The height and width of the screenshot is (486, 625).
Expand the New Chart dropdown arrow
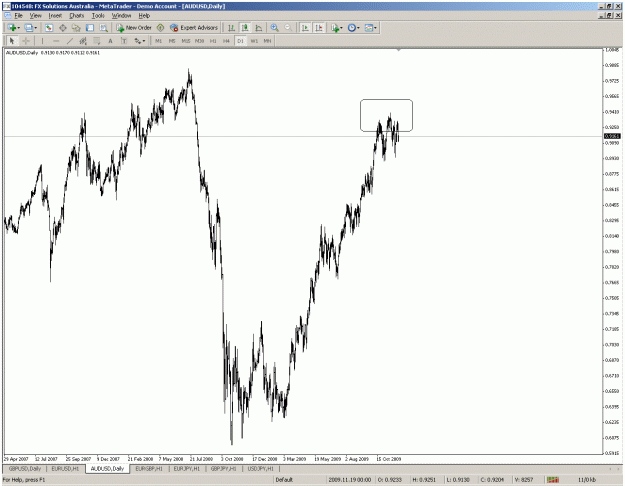pos(19,28)
